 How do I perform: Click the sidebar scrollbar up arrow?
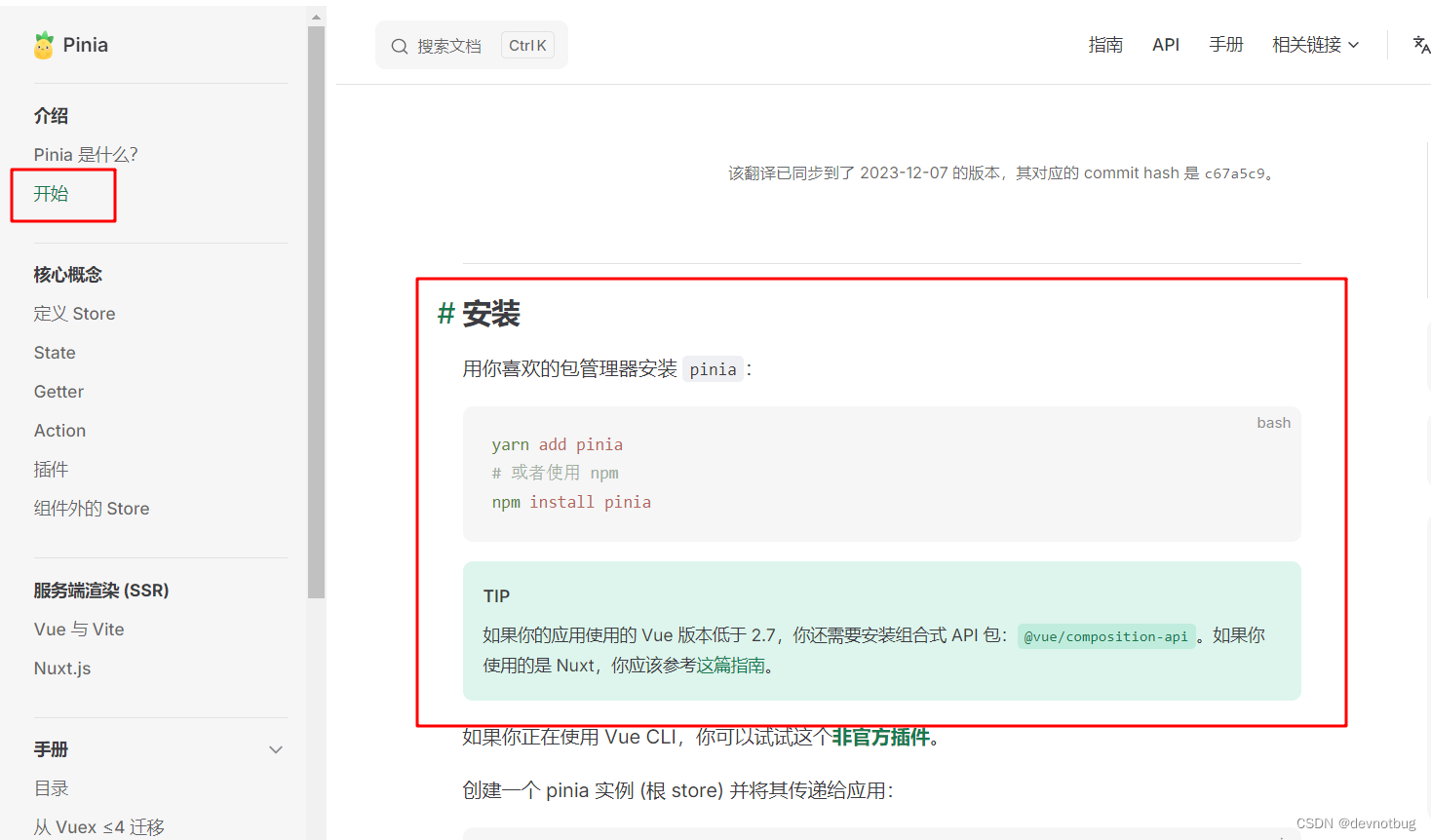coord(316,17)
